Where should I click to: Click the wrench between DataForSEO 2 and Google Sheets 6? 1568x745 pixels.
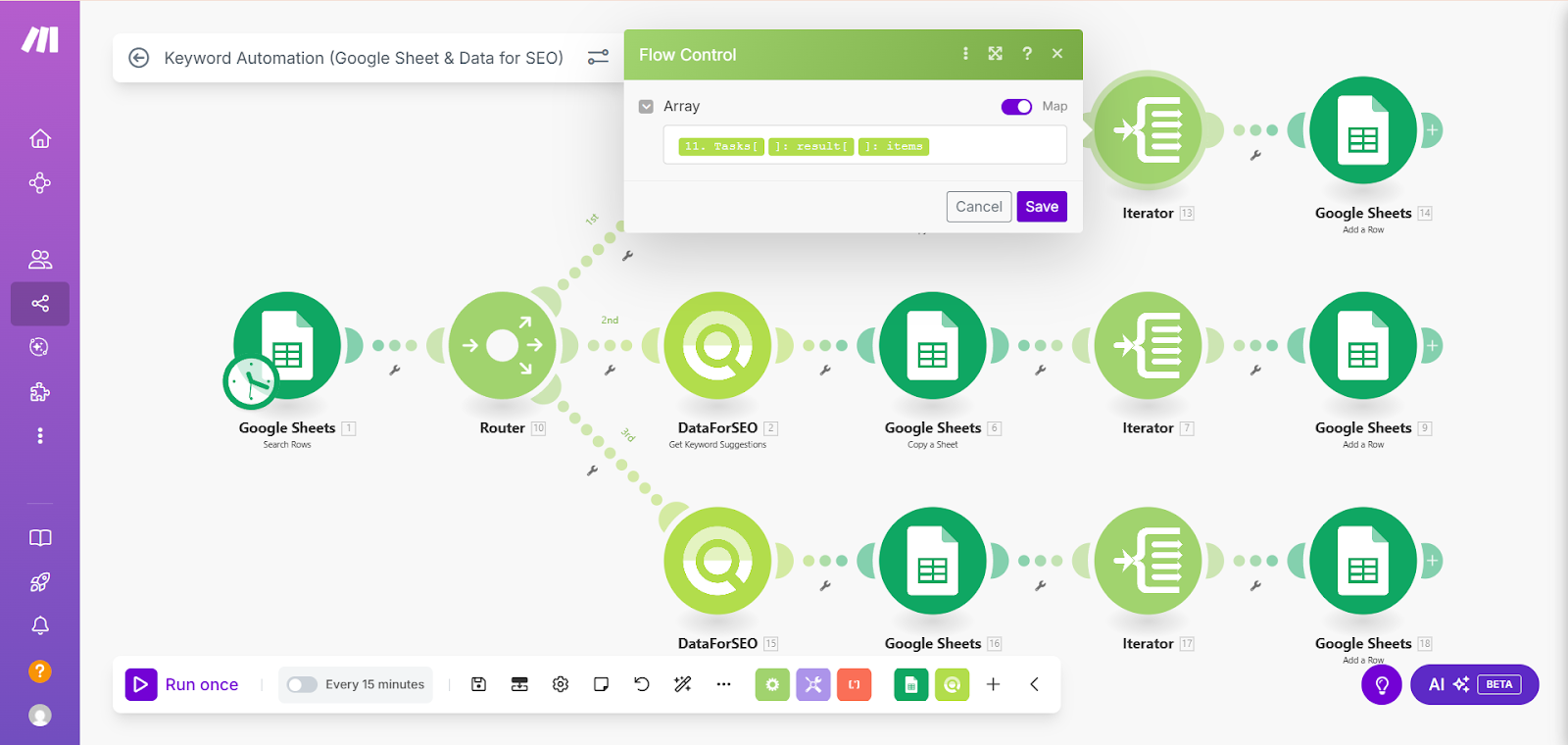825,371
